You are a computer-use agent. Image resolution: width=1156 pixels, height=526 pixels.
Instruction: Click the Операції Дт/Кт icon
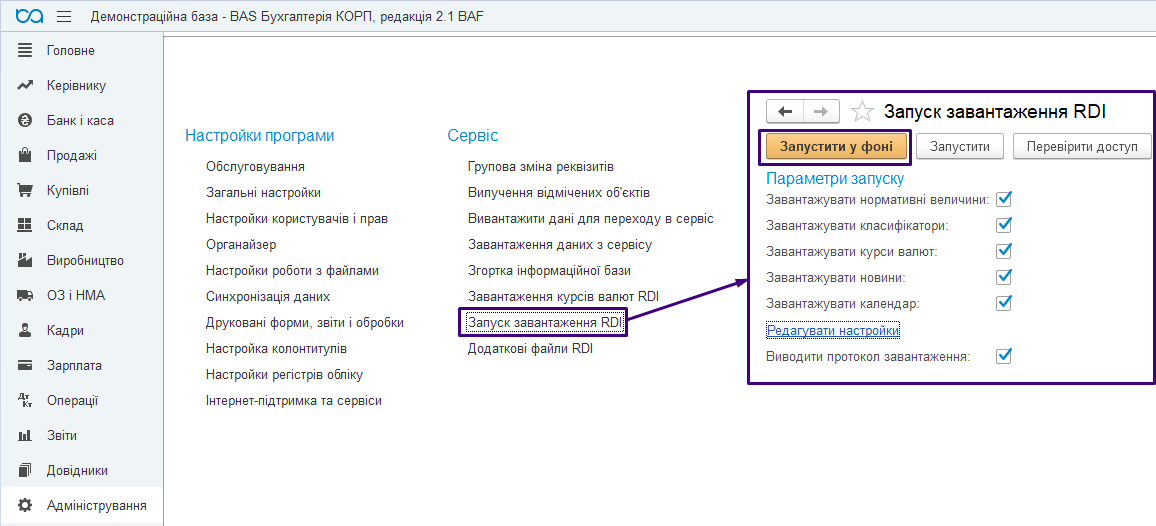click(x=25, y=401)
